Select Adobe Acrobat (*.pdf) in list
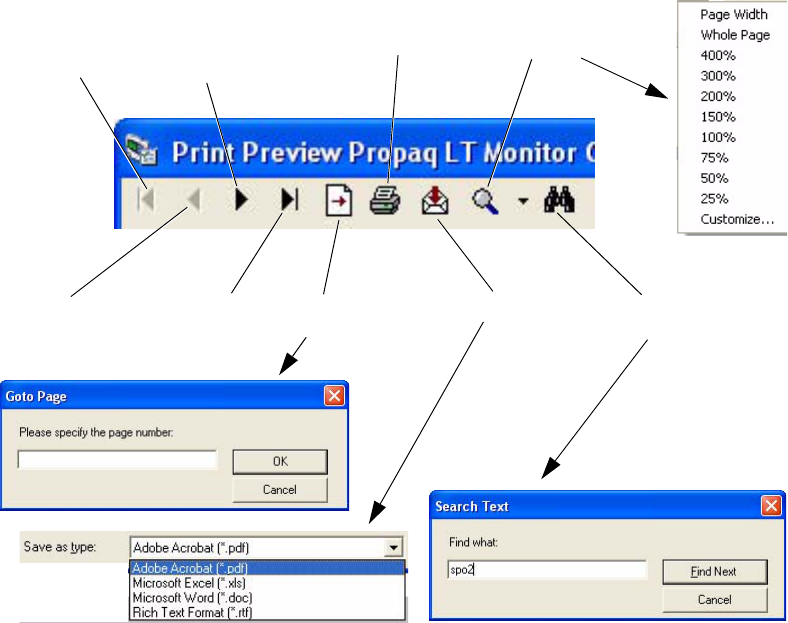This screenshot has width=788, height=623. click(x=267, y=568)
